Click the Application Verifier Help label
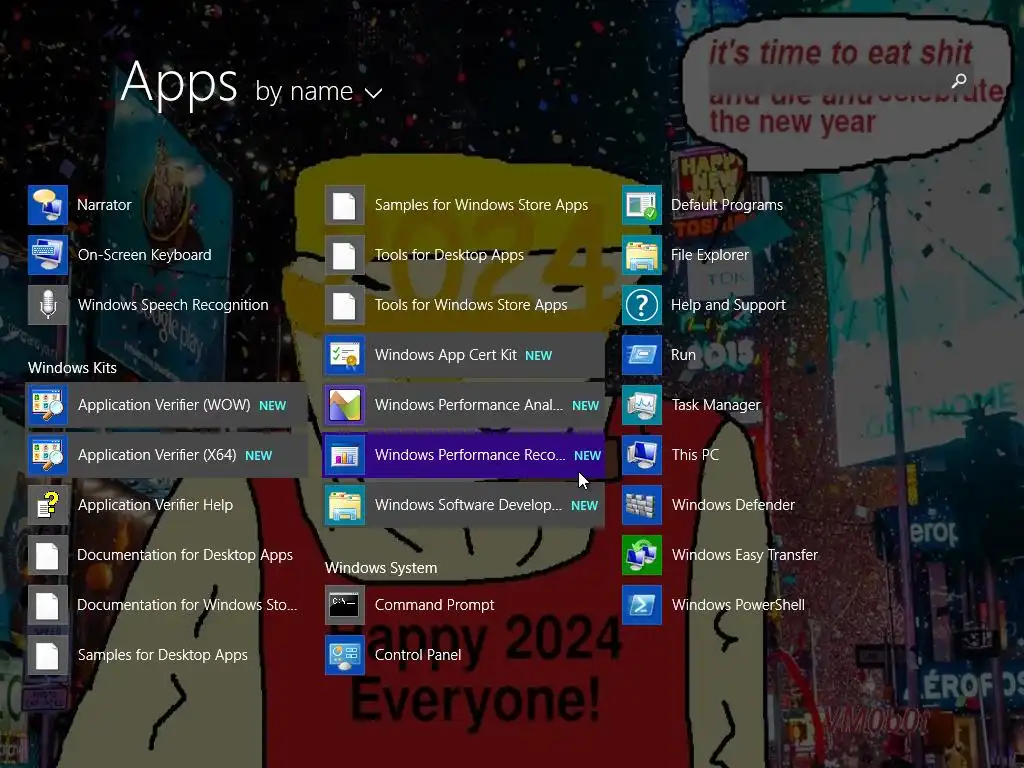1024x768 pixels. pos(155,505)
